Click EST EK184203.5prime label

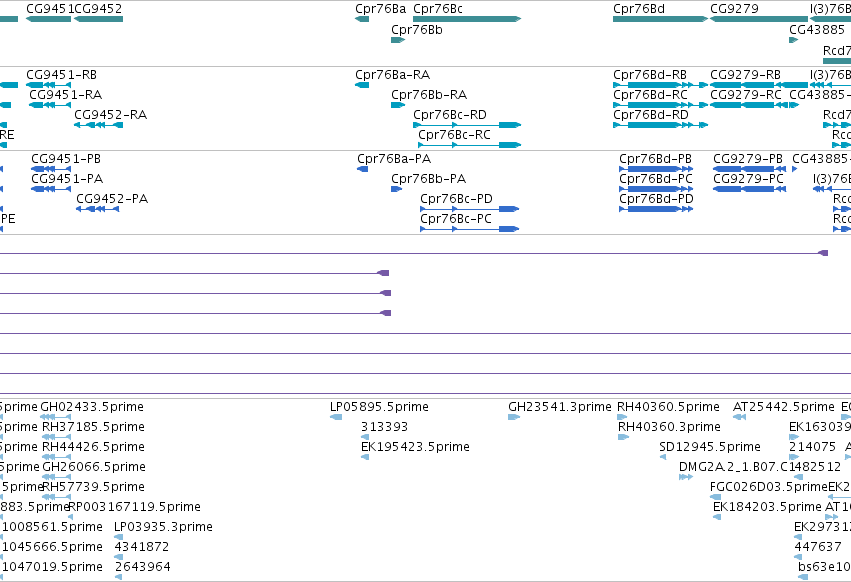767,507
